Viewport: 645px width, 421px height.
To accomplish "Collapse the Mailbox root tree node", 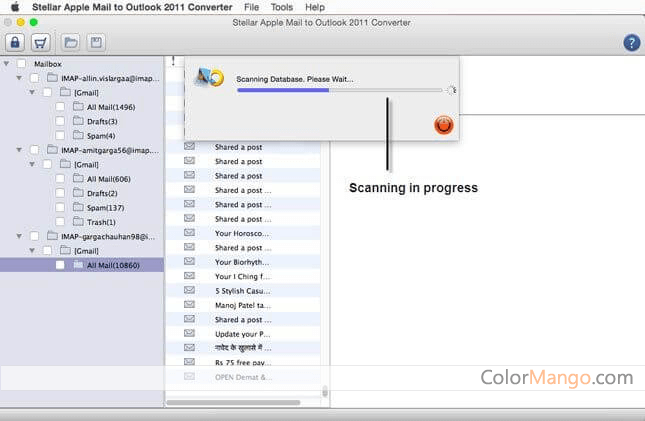I will (x=7, y=63).
